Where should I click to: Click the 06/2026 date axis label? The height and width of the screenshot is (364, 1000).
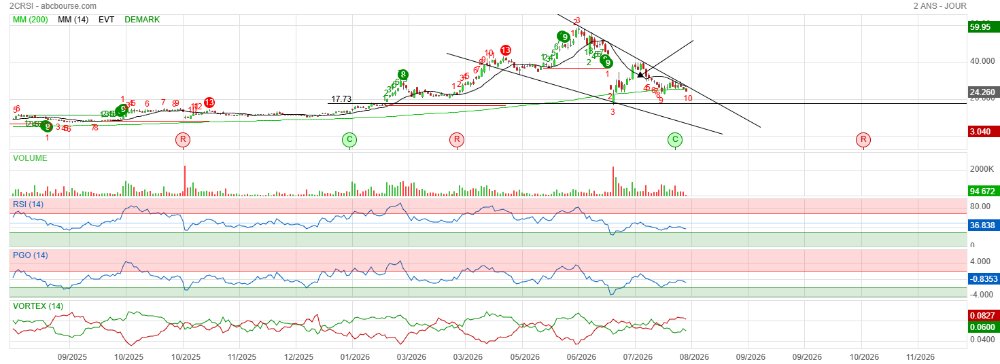click(x=581, y=358)
